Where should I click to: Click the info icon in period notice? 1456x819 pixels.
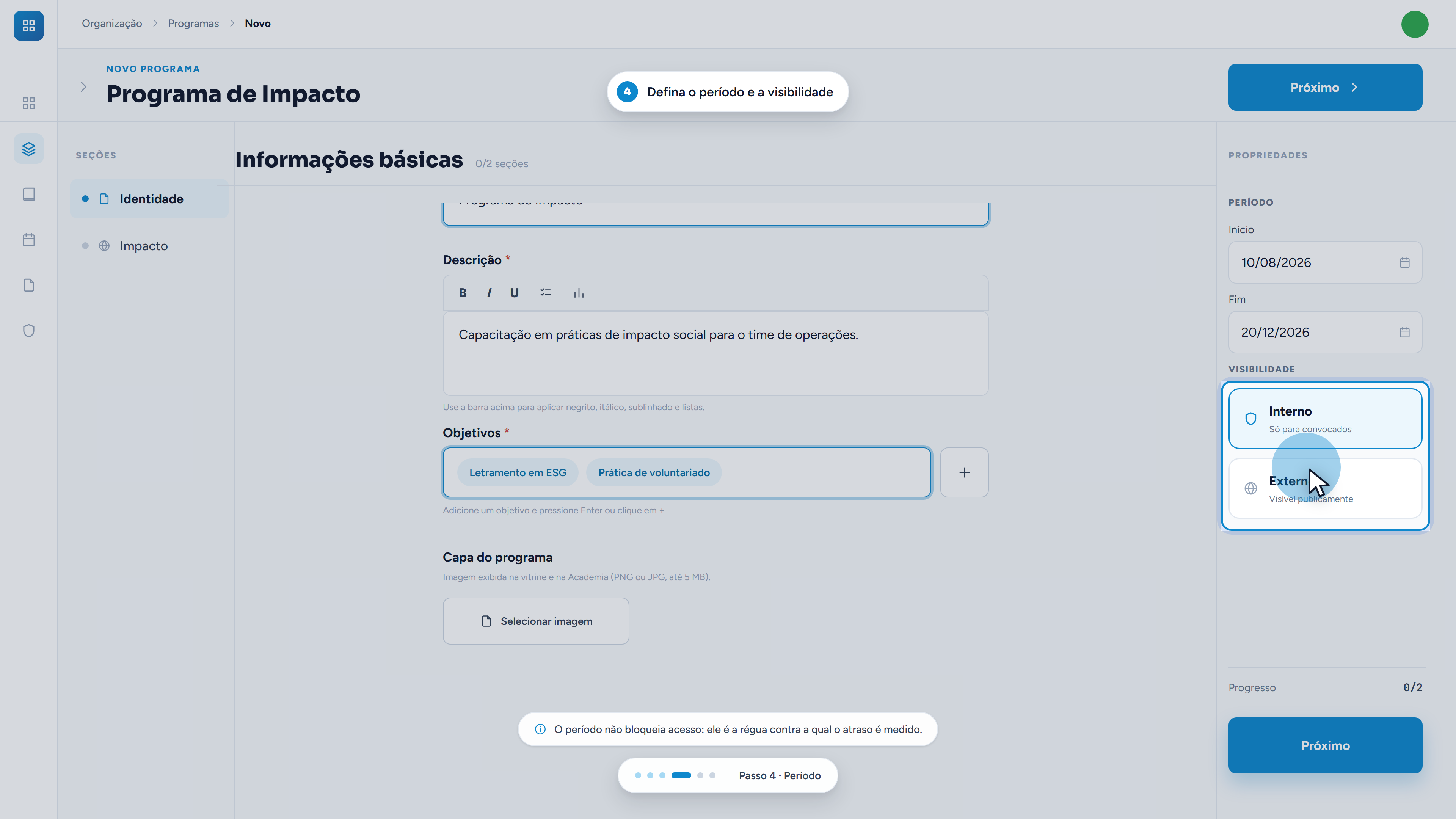coord(540,730)
